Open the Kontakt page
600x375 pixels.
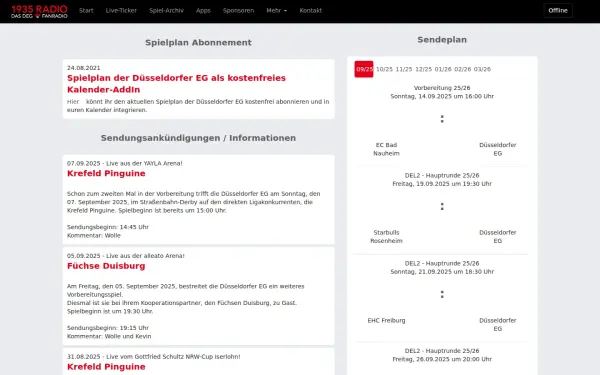[311, 11]
